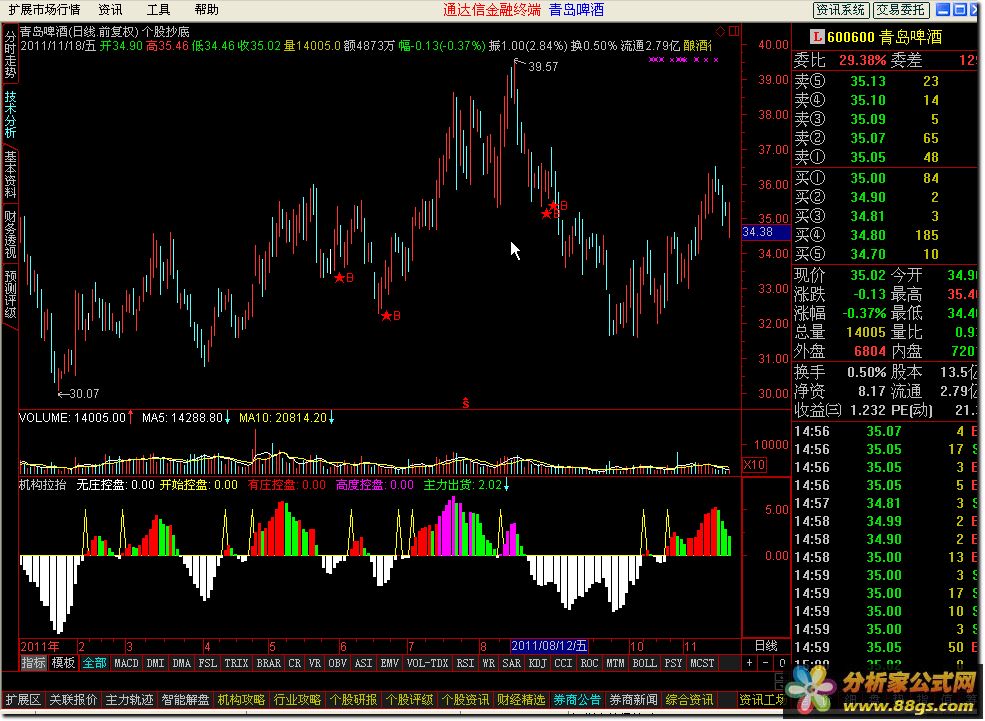Open the 行业攻略 bottom tab
Image resolution: width=985 pixels, height=721 pixels.
coord(297,700)
